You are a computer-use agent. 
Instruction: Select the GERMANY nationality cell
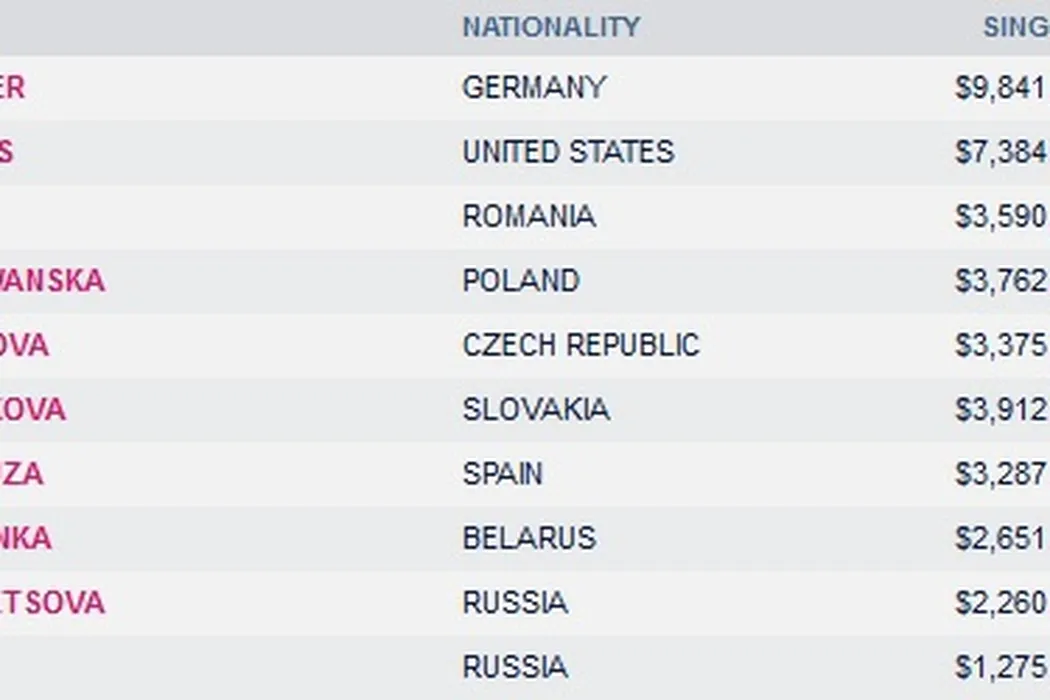pyautogui.click(x=534, y=88)
